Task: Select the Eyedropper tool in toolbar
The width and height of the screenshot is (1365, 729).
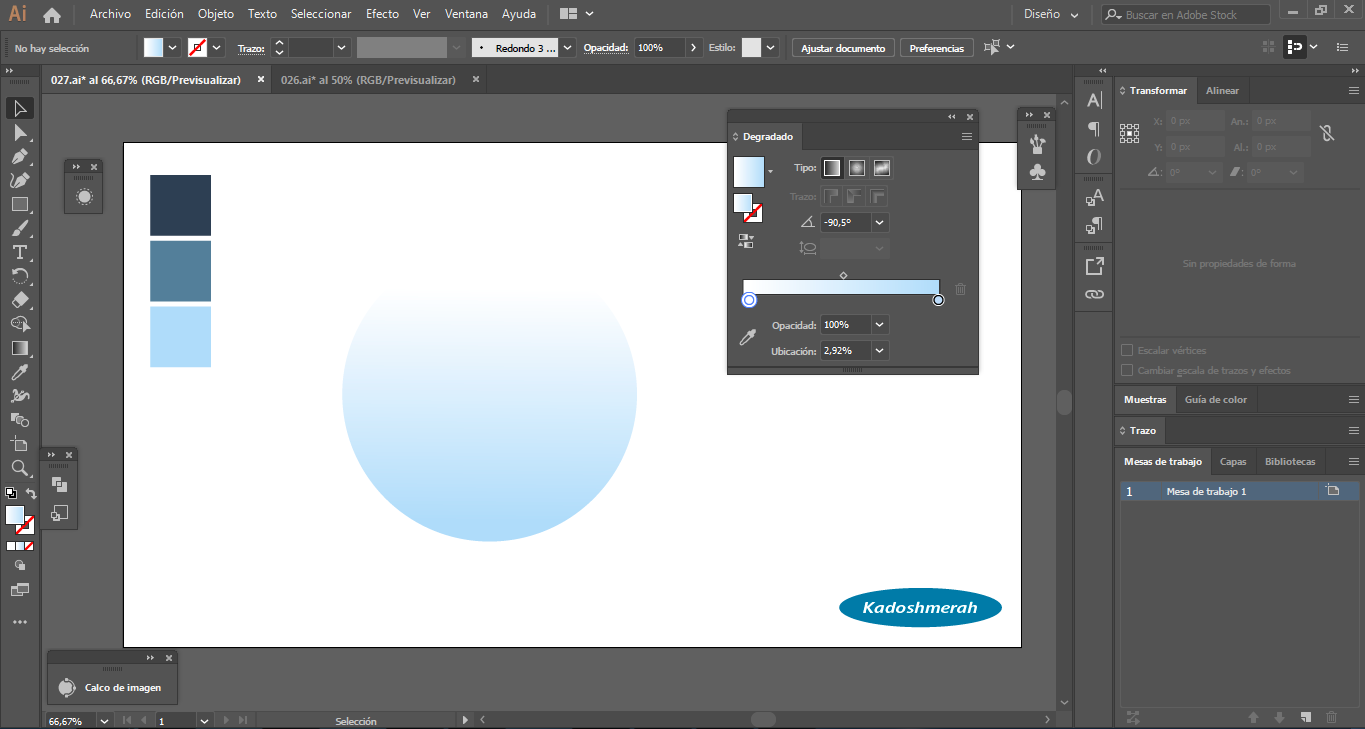Action: 20,372
